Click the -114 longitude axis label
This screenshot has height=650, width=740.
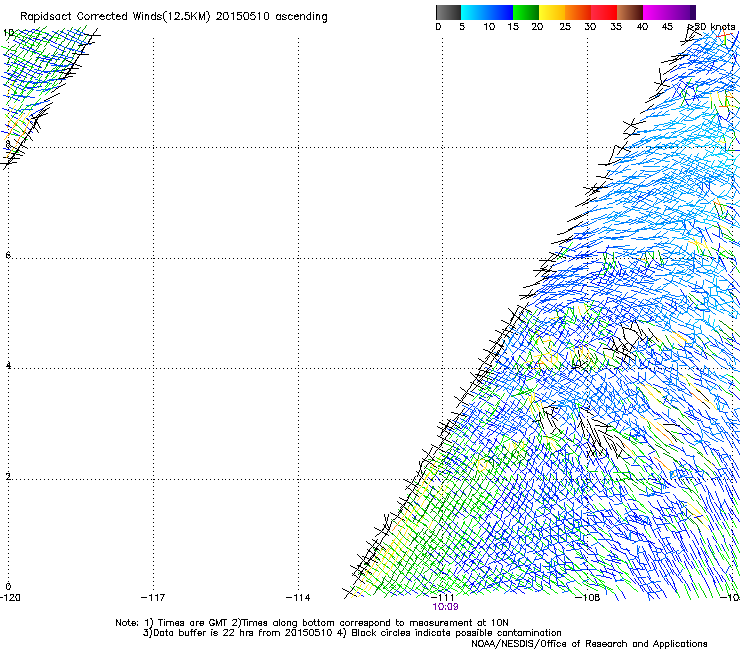point(298,598)
